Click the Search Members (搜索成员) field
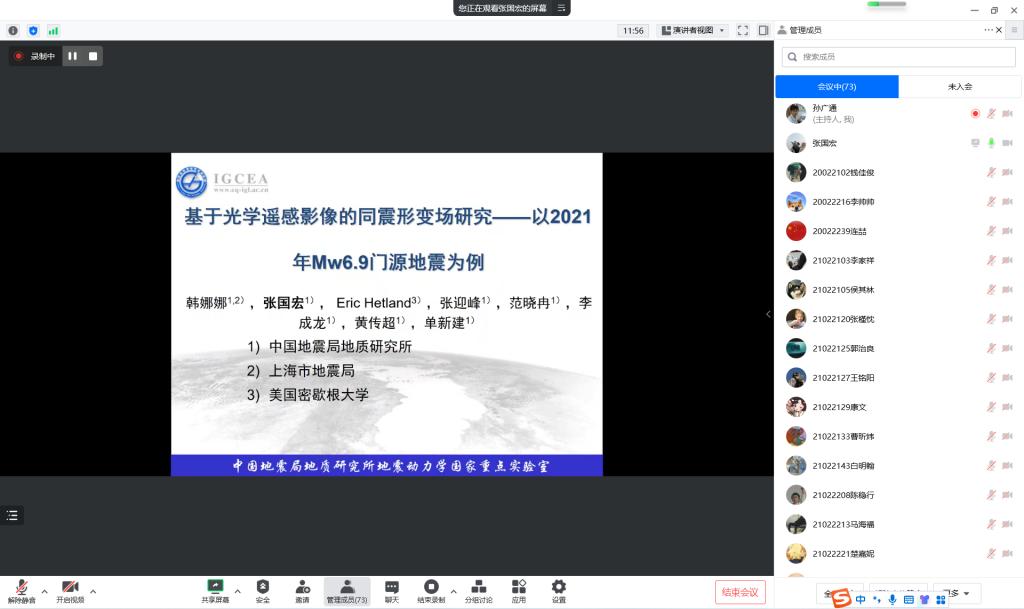The width and height of the screenshot is (1024, 609). (x=900, y=57)
